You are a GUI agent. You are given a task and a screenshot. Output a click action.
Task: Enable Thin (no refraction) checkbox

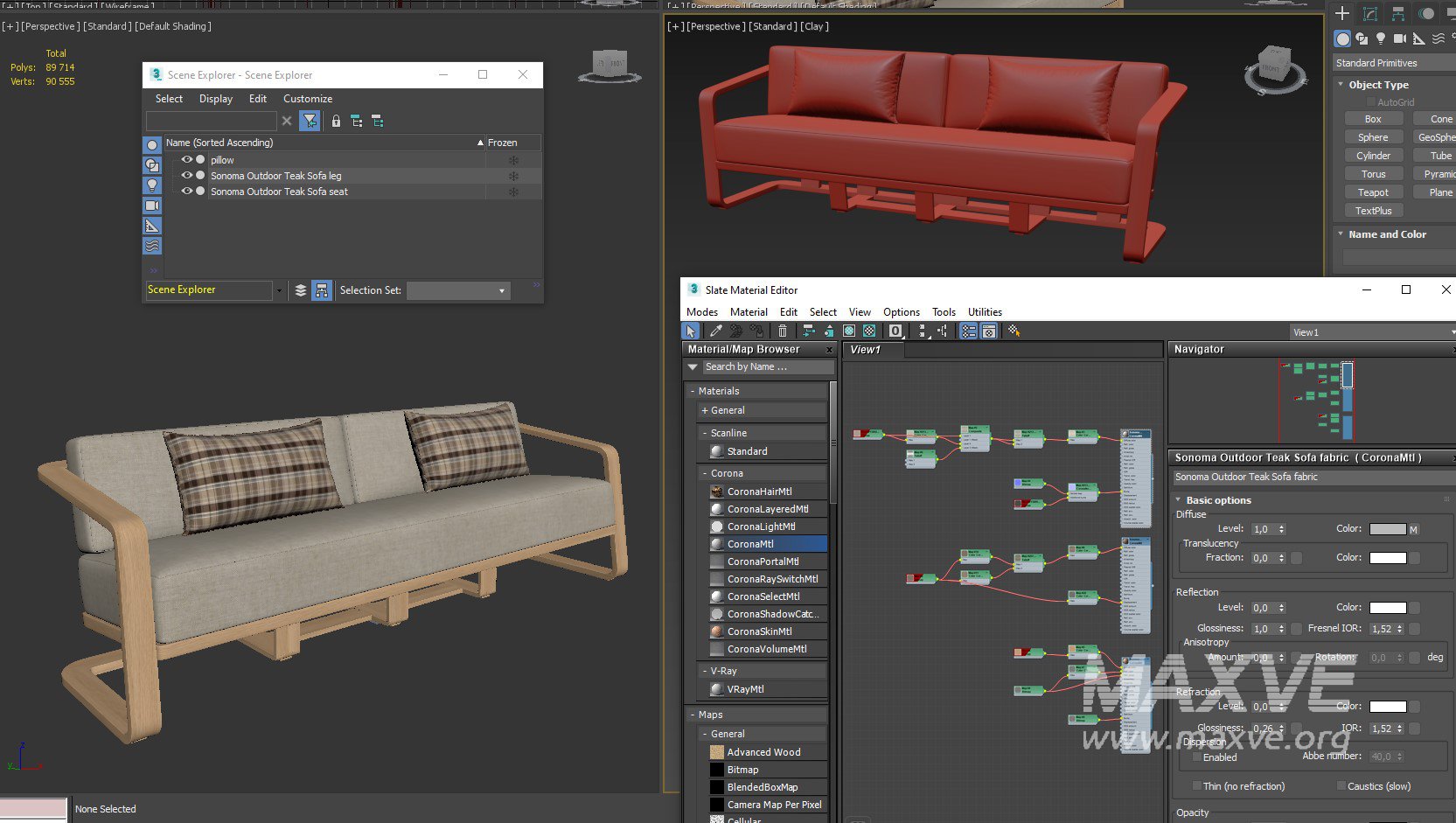click(1197, 786)
